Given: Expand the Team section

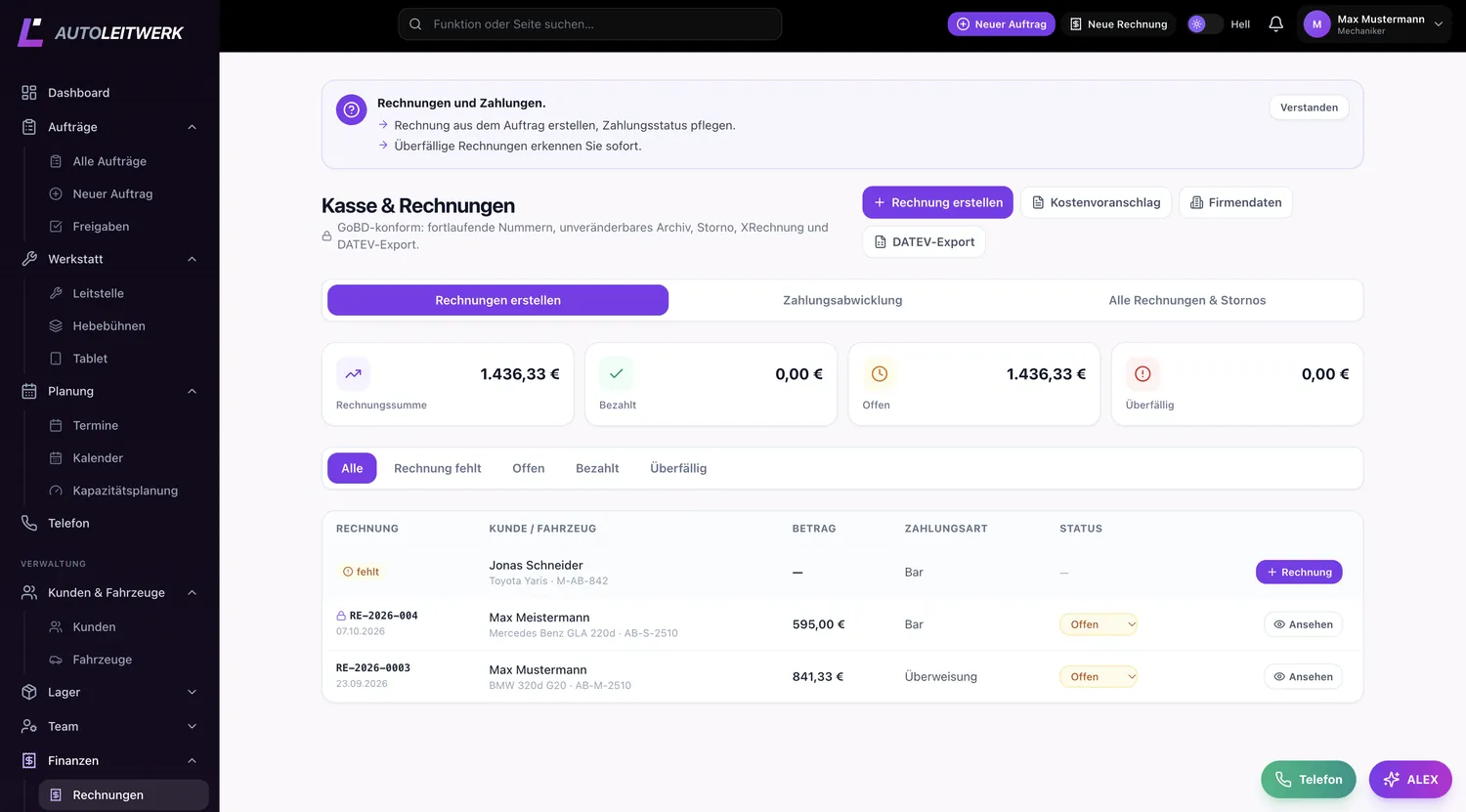Looking at the screenshot, I should tap(192, 726).
